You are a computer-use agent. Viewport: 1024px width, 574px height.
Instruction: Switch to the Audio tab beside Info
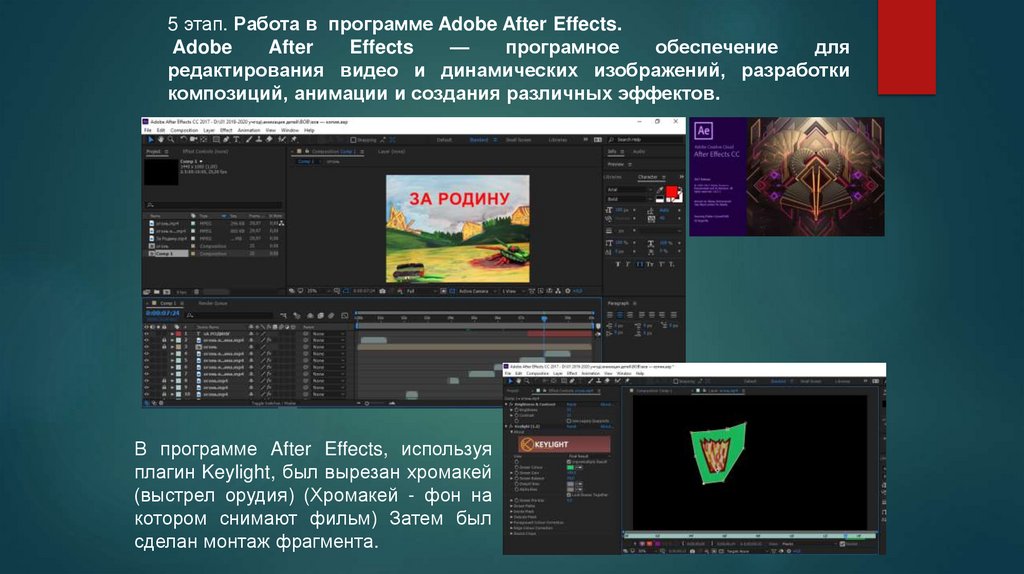(639, 151)
